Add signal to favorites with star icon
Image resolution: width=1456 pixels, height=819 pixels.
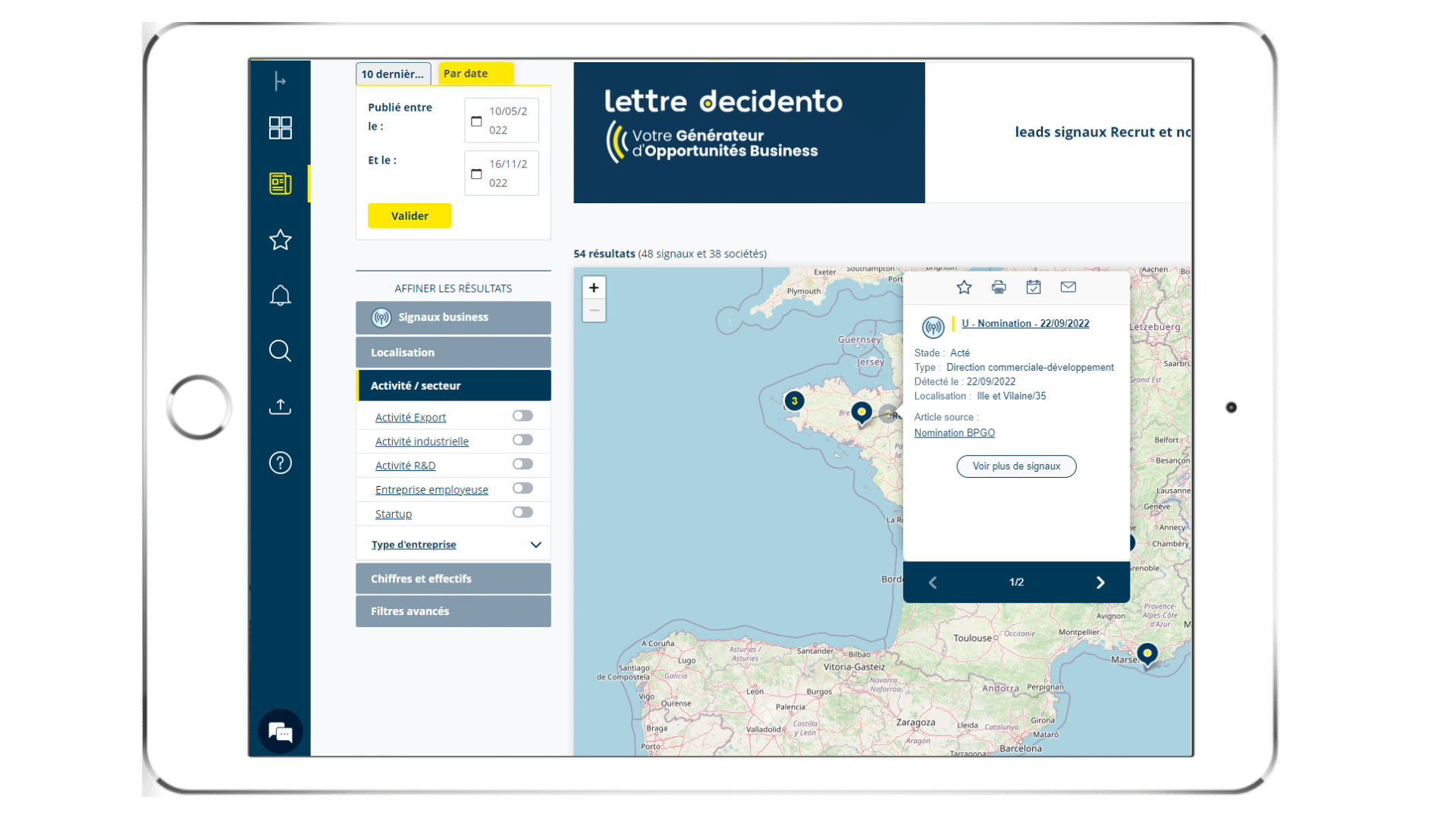coord(964,287)
